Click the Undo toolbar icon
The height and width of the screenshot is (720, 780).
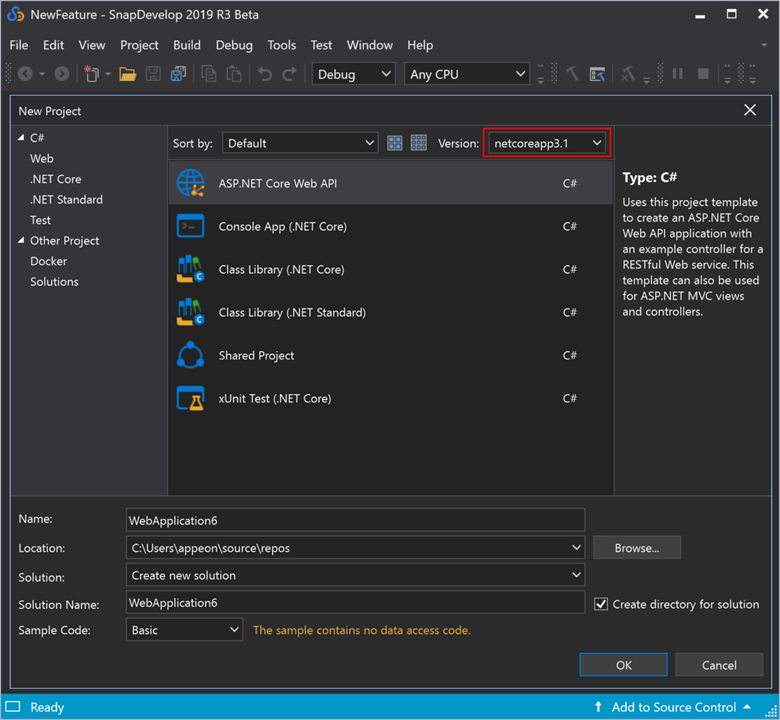pos(265,74)
